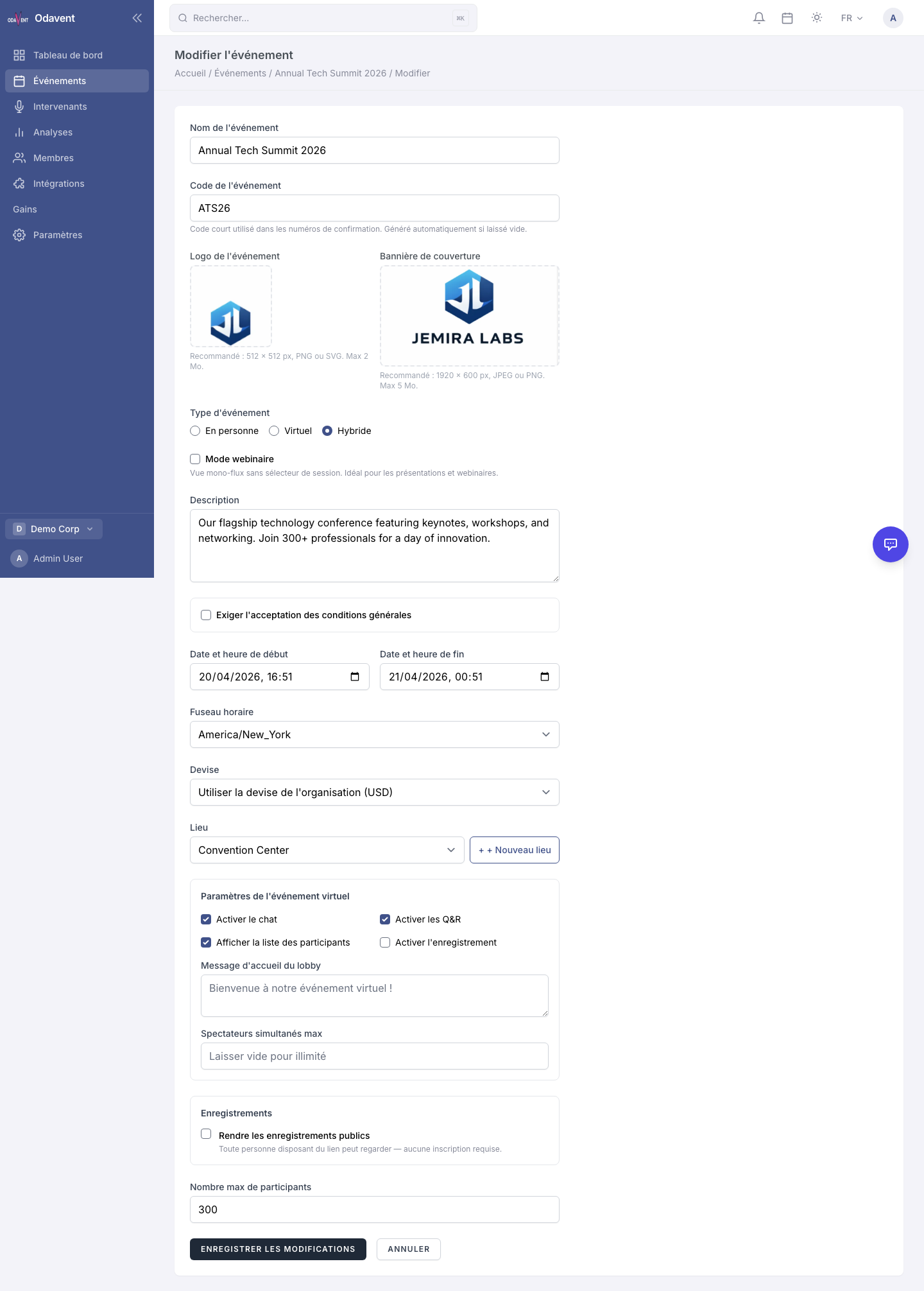
Task: Click Spectateurs simultanés max field
Action: [375, 1056]
